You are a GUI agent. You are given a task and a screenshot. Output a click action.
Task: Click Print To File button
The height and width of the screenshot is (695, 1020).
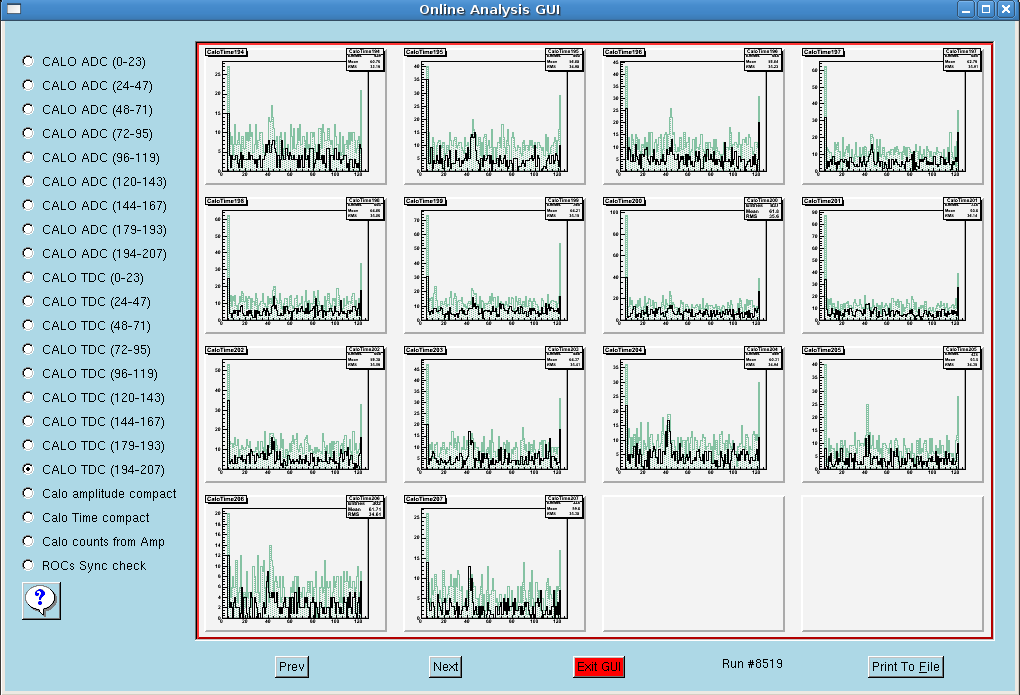[x=906, y=666]
